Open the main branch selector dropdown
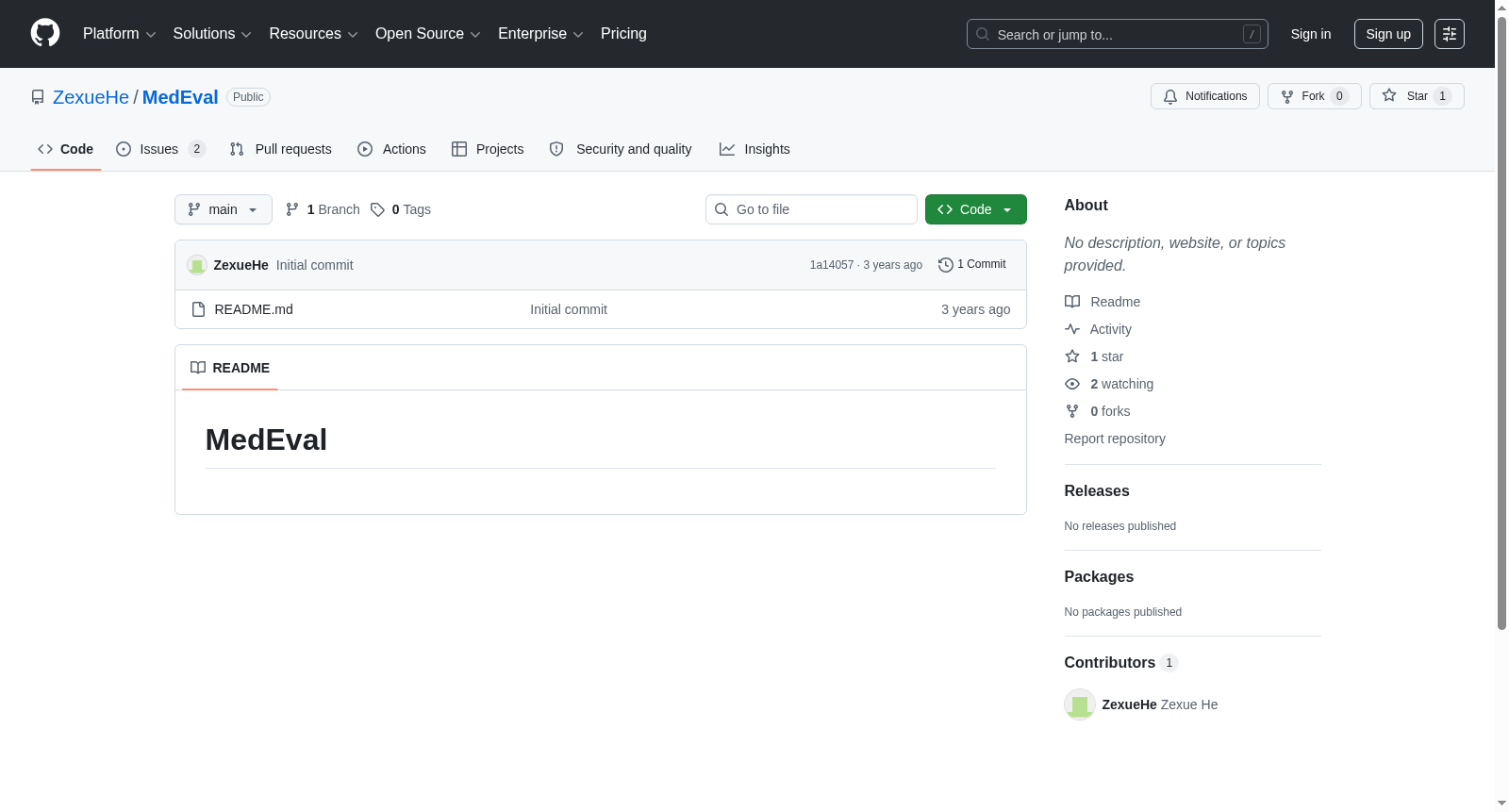Image resolution: width=1509 pixels, height=812 pixels. [224, 209]
